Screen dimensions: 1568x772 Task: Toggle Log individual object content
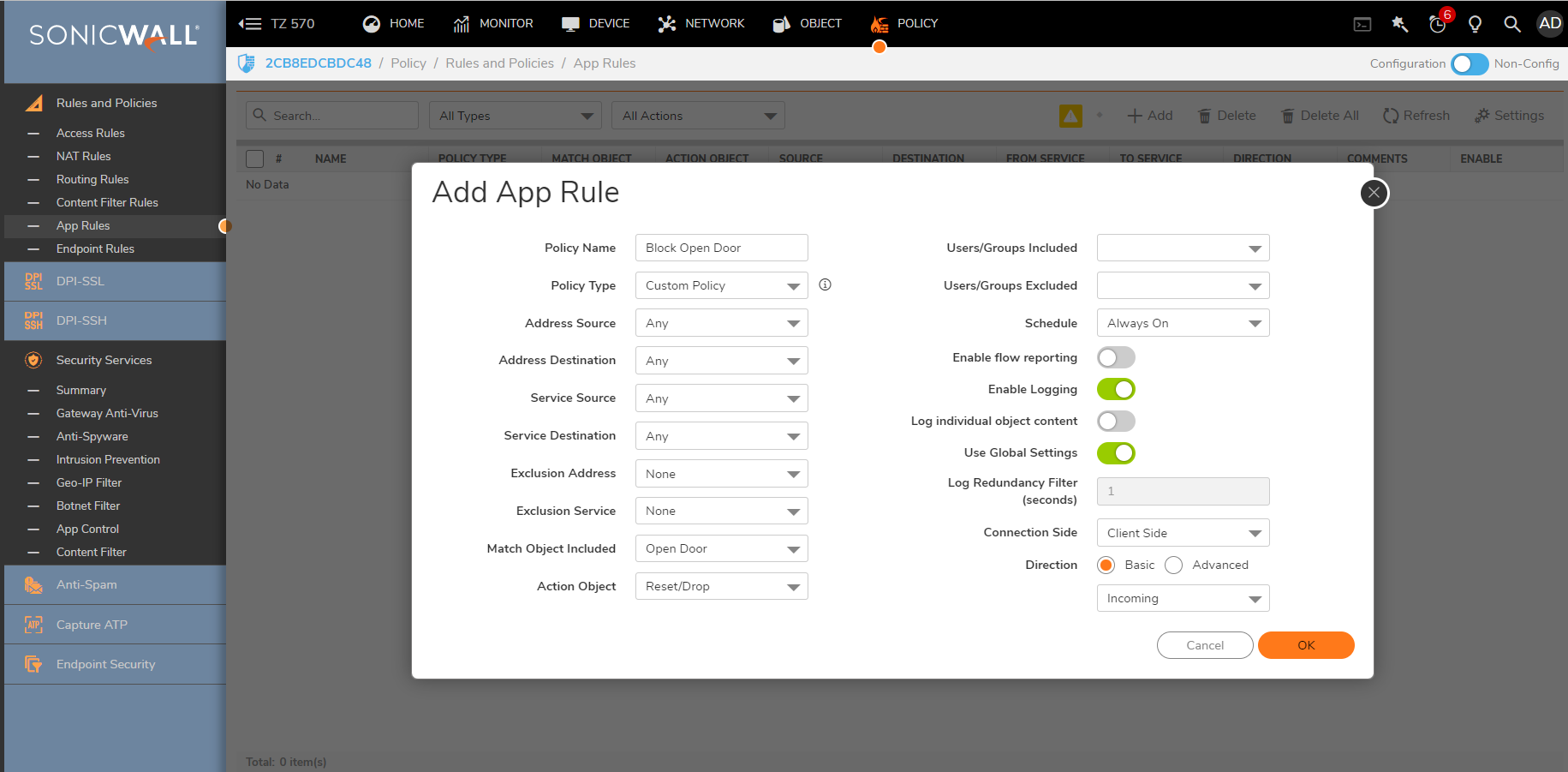(1116, 421)
